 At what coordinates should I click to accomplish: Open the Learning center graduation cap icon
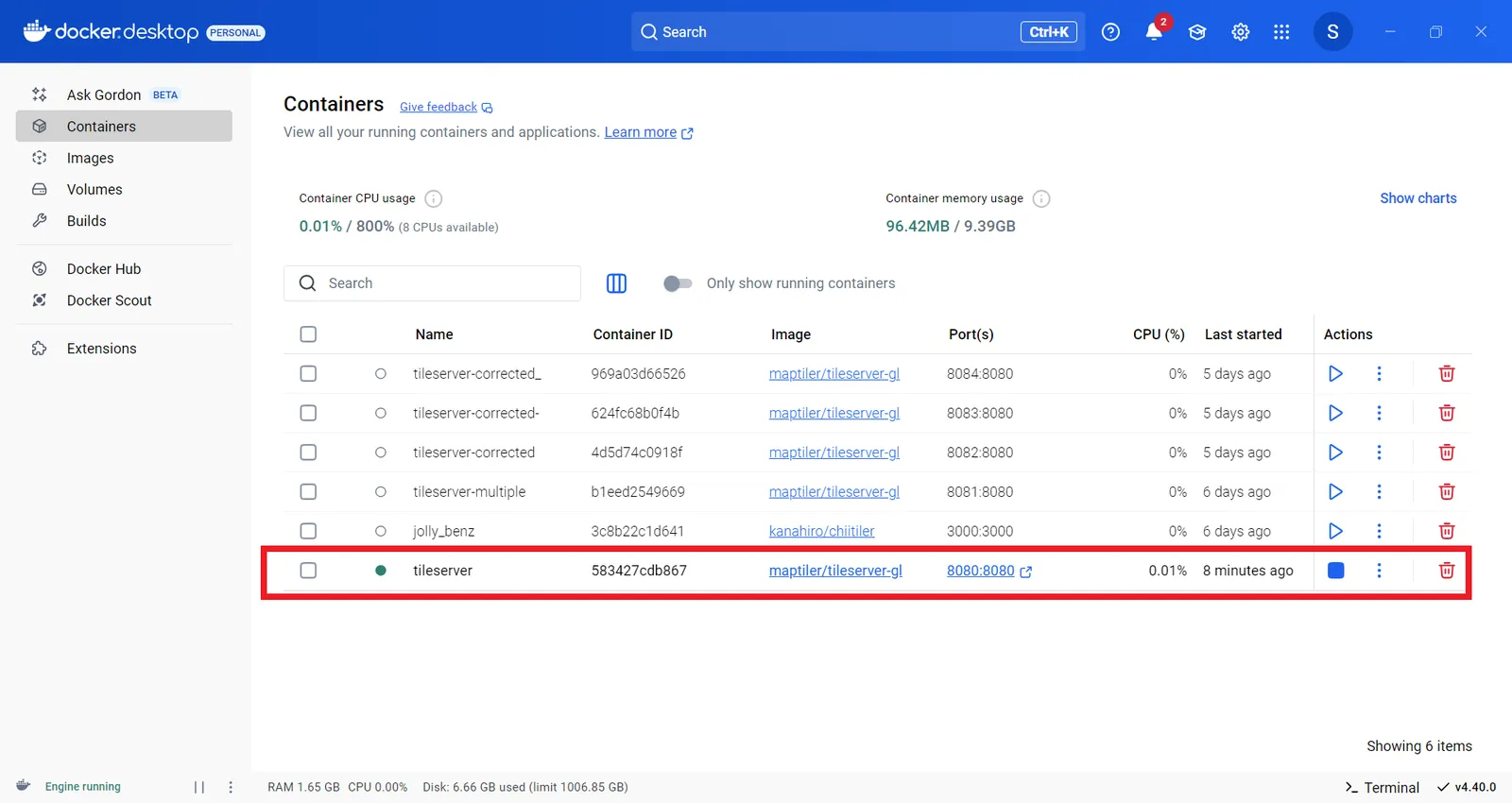pyautogui.click(x=1197, y=32)
